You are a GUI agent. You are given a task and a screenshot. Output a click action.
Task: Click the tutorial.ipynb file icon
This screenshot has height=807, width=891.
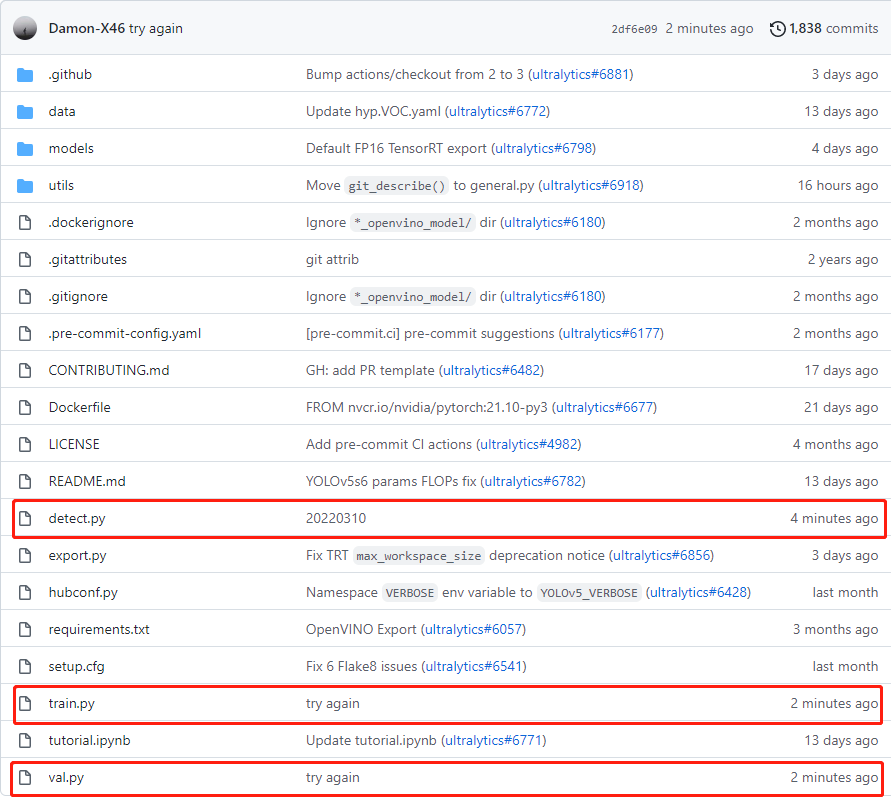[x=25, y=740]
